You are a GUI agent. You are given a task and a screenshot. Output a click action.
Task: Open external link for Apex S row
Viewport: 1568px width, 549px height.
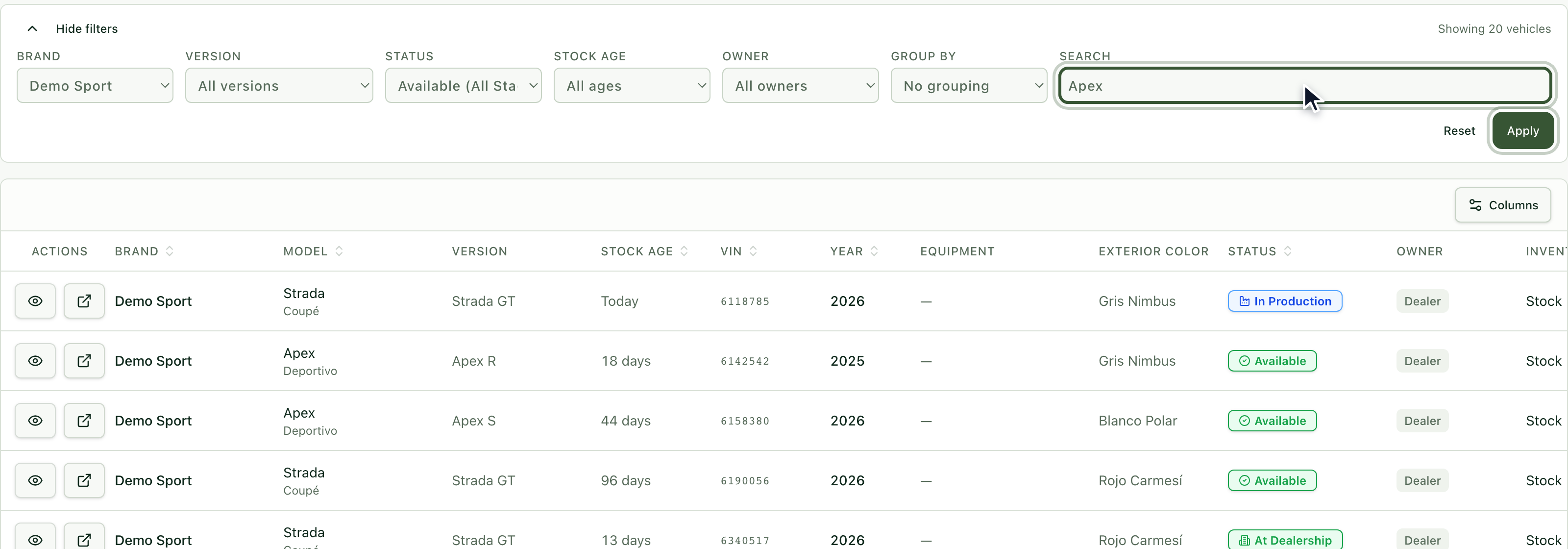tap(84, 420)
